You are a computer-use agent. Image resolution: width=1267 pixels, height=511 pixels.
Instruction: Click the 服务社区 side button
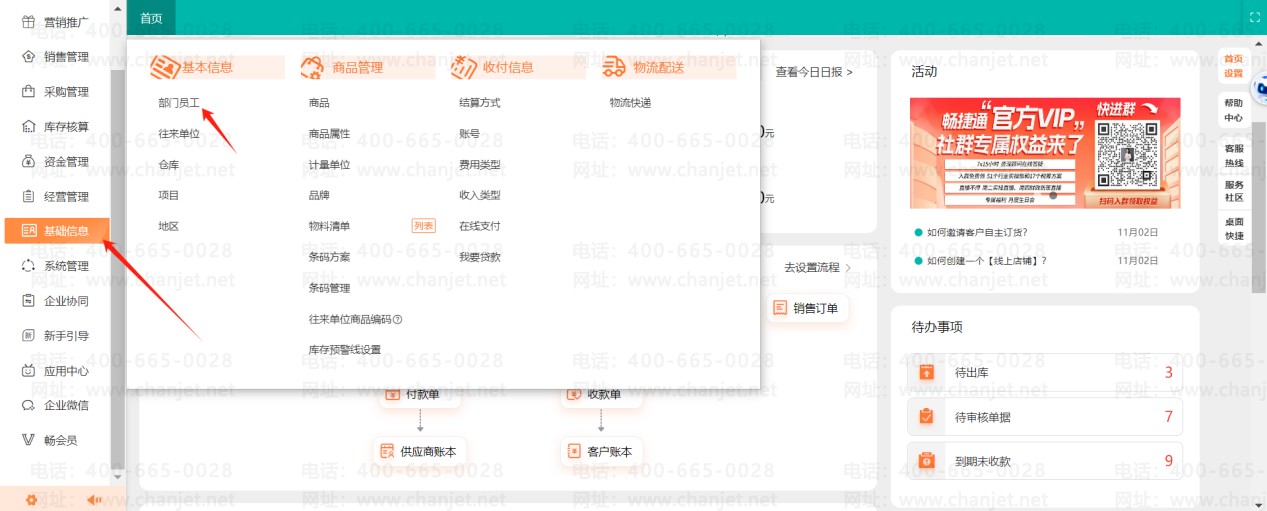click(x=1234, y=191)
